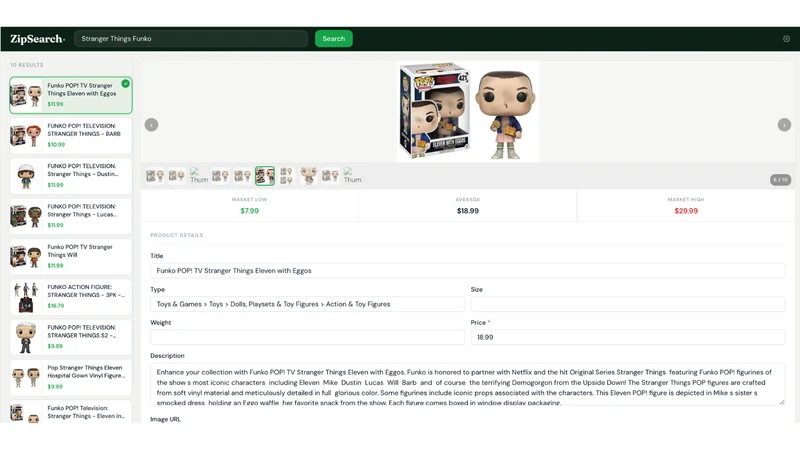Click the PRODUCT DETAILS heading
The width and height of the screenshot is (800, 450).
tap(177, 235)
